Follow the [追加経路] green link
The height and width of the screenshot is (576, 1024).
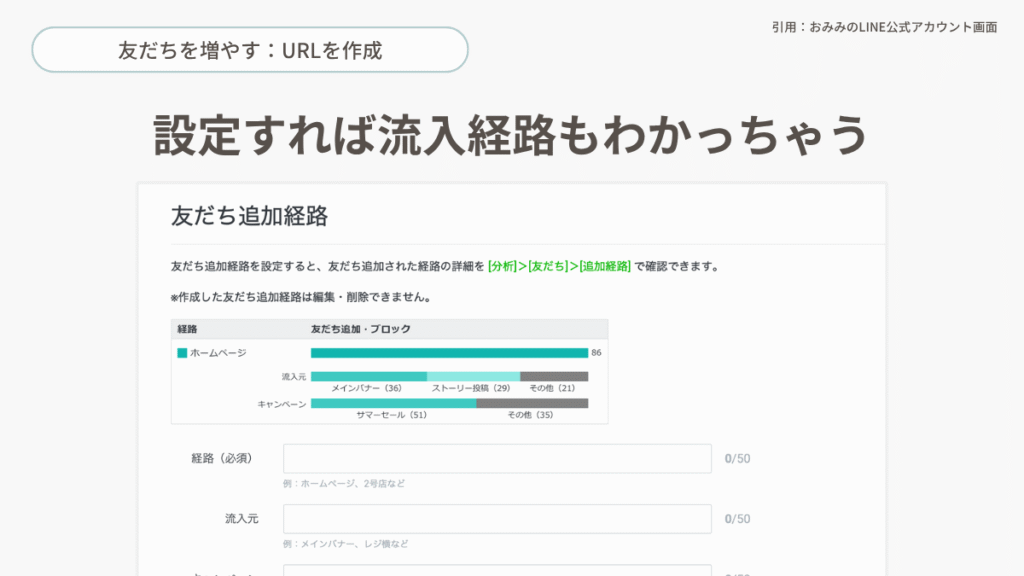[x=604, y=267]
